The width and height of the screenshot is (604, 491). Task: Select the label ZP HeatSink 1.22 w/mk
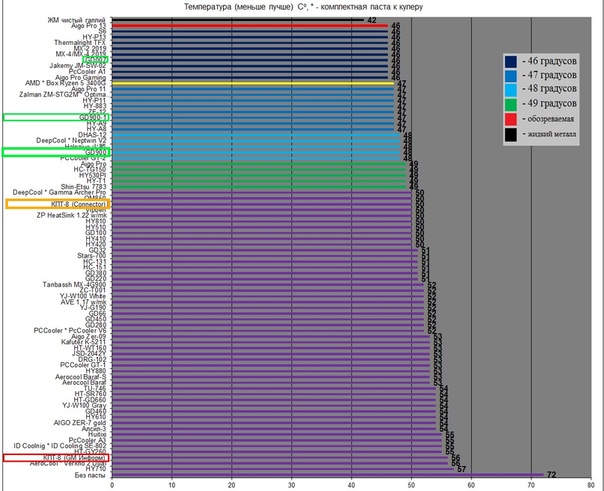point(71,216)
